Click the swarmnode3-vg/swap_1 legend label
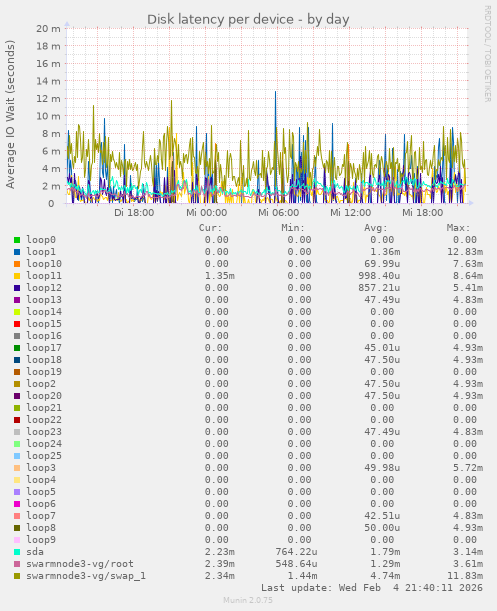This screenshot has height=611, width=497. pyautogui.click(x=86, y=576)
